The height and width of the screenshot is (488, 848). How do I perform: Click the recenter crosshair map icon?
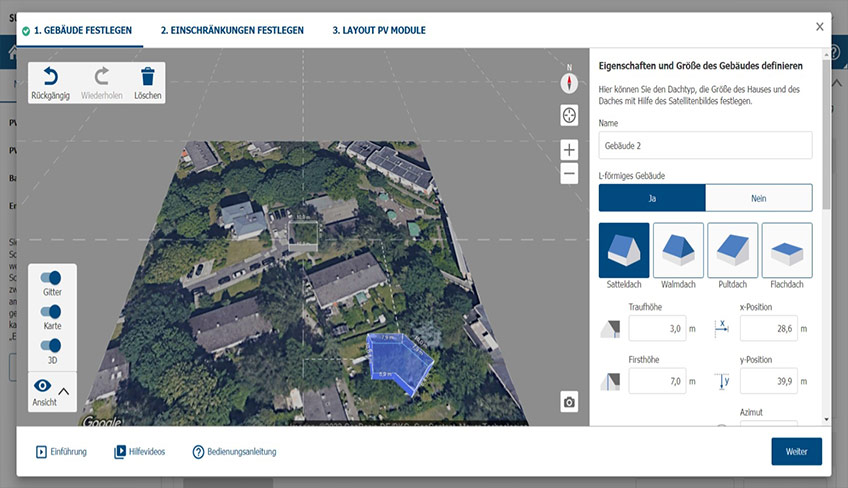point(569,115)
